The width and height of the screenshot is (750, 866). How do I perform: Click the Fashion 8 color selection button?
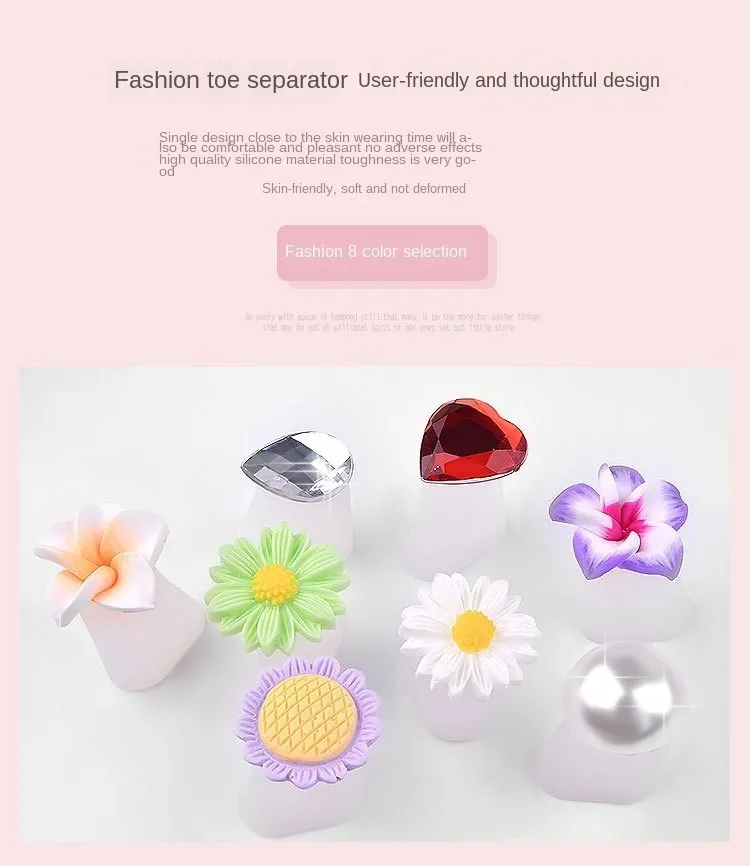click(382, 252)
